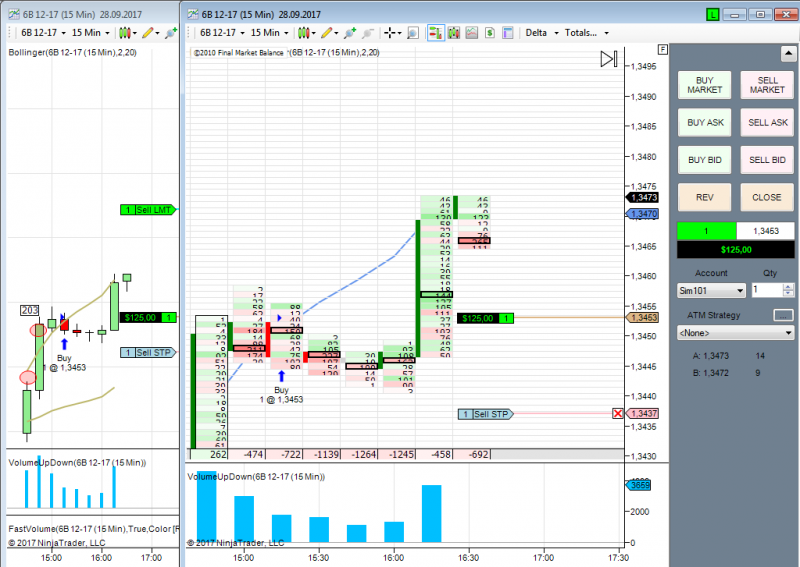This screenshot has width=800, height=567.
Task: Click the BUY ASK button
Action: 704,122
